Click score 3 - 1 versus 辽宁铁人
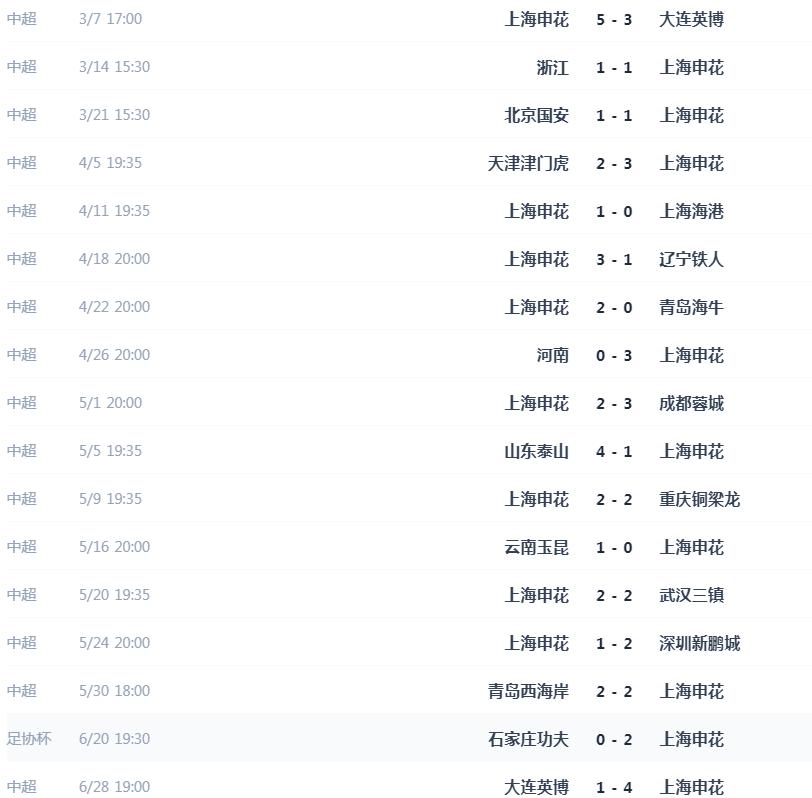This screenshot has width=812, height=798. pyautogui.click(x=614, y=260)
